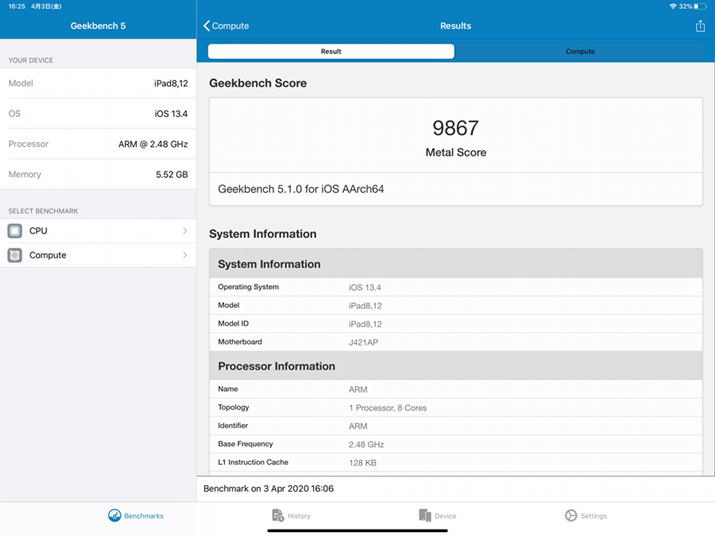Open the History tab label
This screenshot has height=536, width=715.
(299, 516)
